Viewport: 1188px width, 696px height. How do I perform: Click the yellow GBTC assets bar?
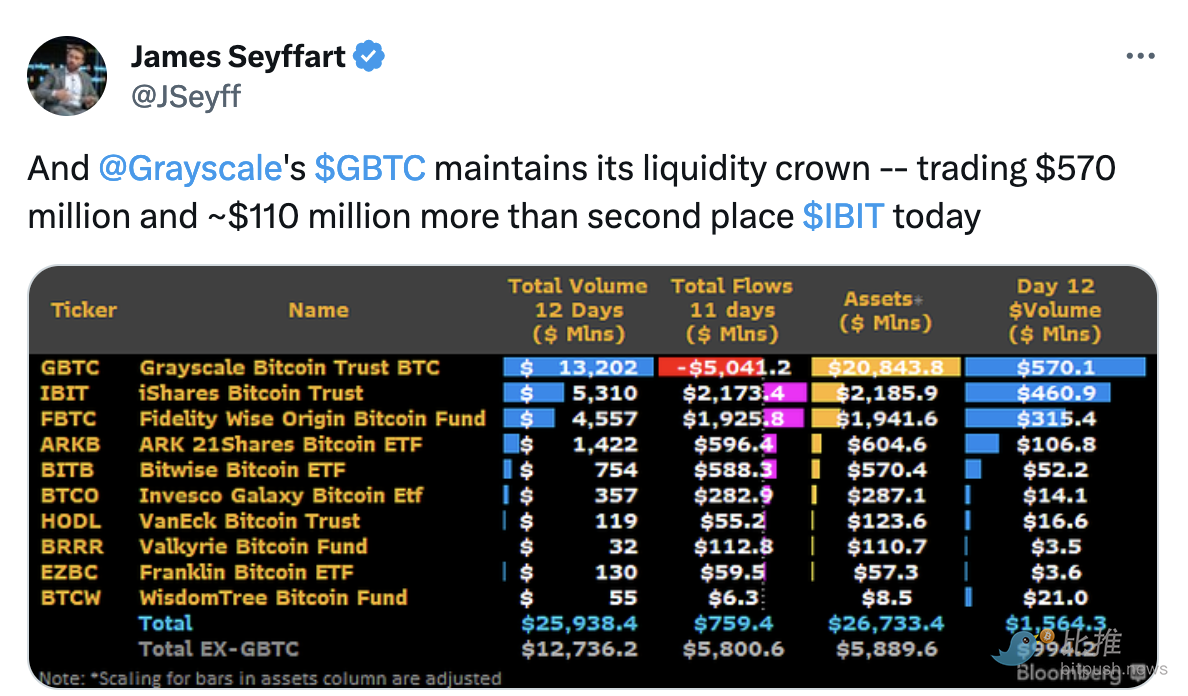point(886,366)
